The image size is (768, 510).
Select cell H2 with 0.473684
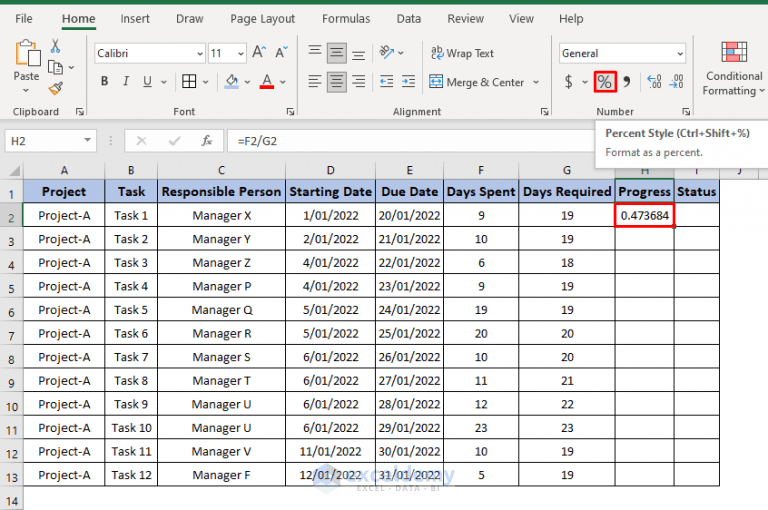pos(644,215)
